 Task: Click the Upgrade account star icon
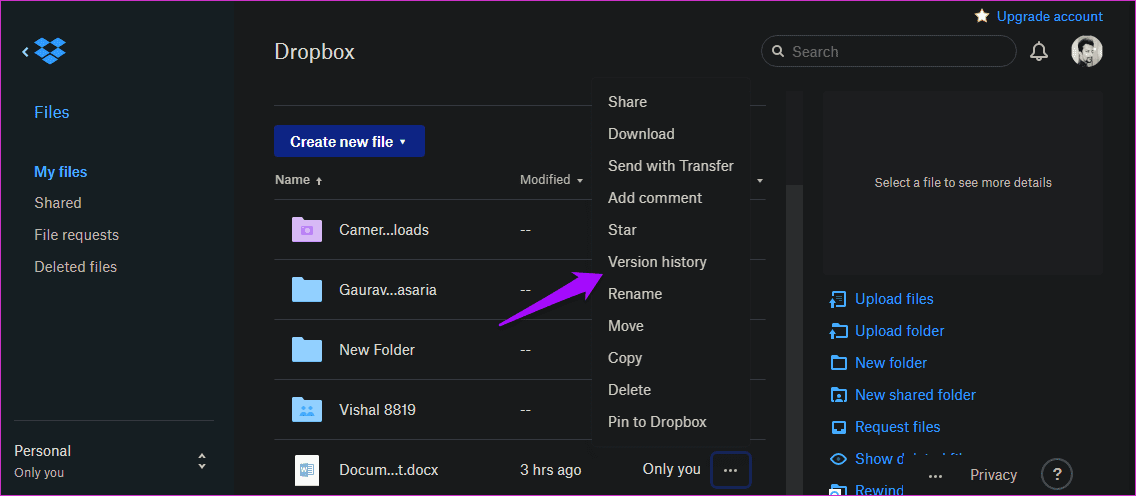click(982, 16)
